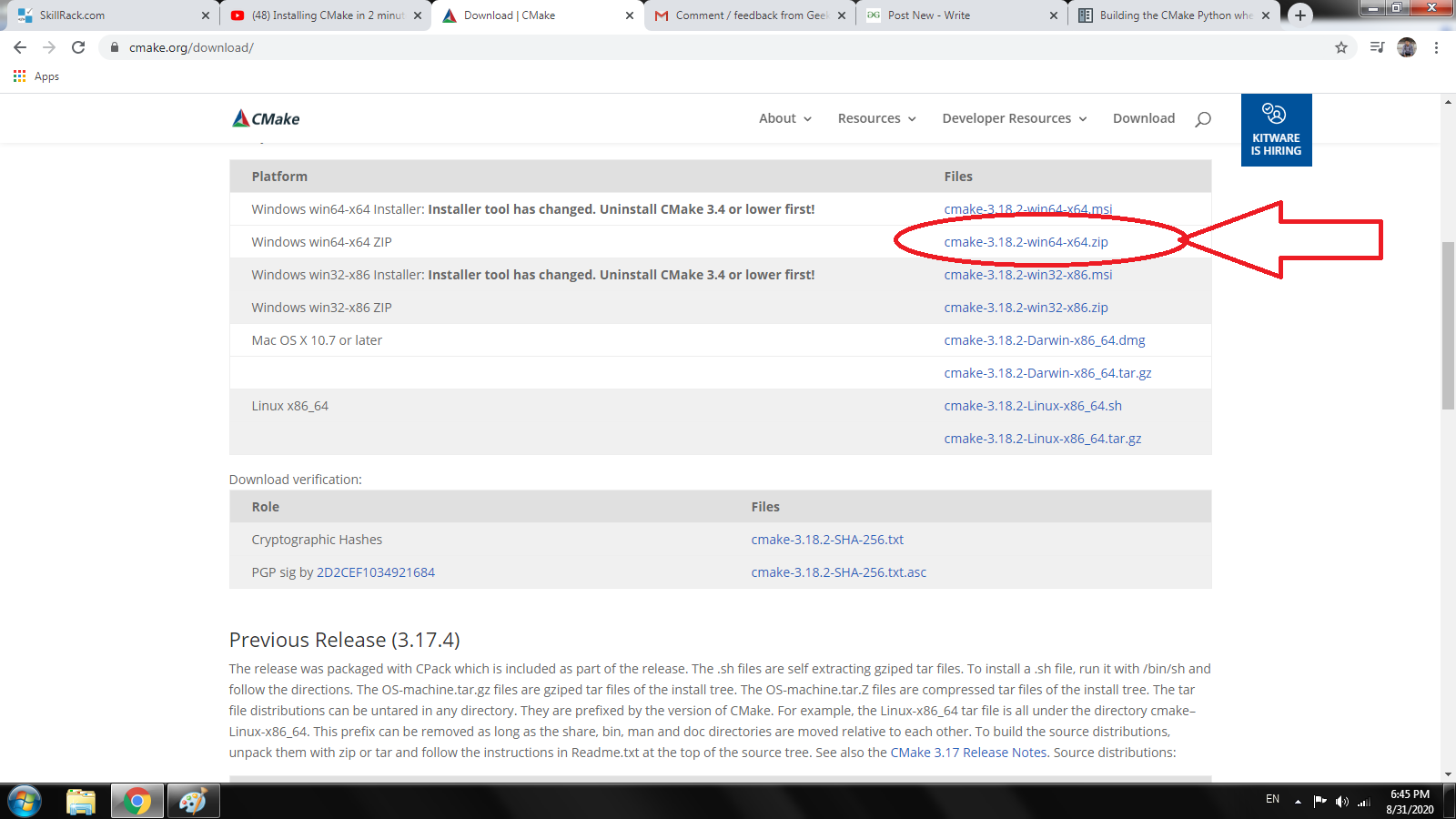Click the scrollbar down arrow
The width and height of the screenshot is (1456, 819).
tap(1448, 774)
